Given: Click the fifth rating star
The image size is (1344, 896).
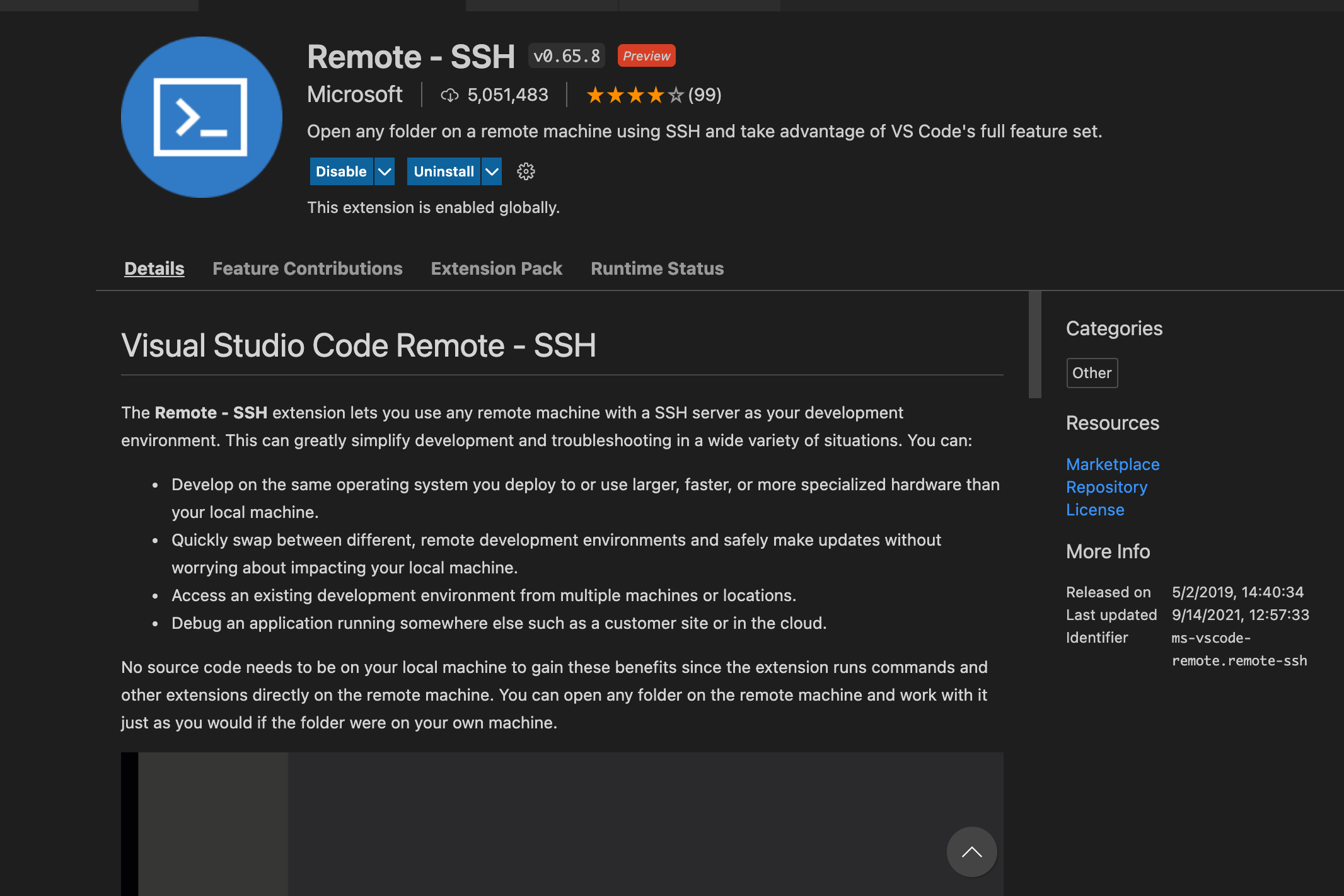Looking at the screenshot, I should [x=675, y=95].
